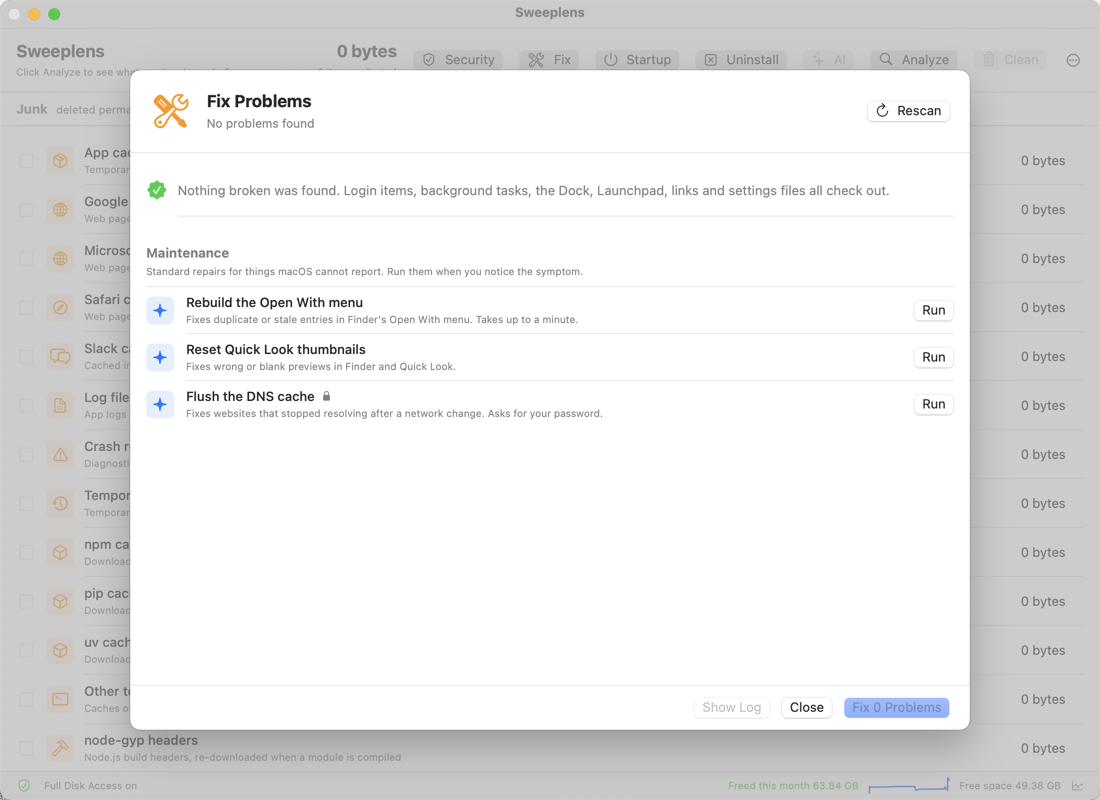
Task: Run Reset Quick Look thumbnails
Action: (x=933, y=357)
